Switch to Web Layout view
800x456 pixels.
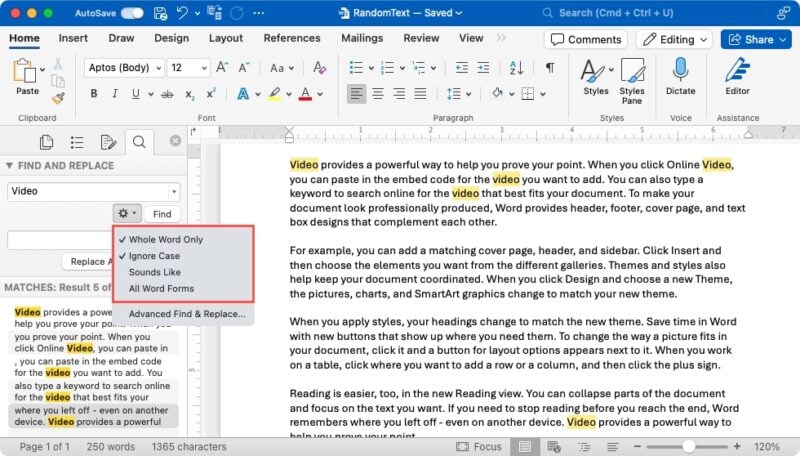click(x=554, y=447)
